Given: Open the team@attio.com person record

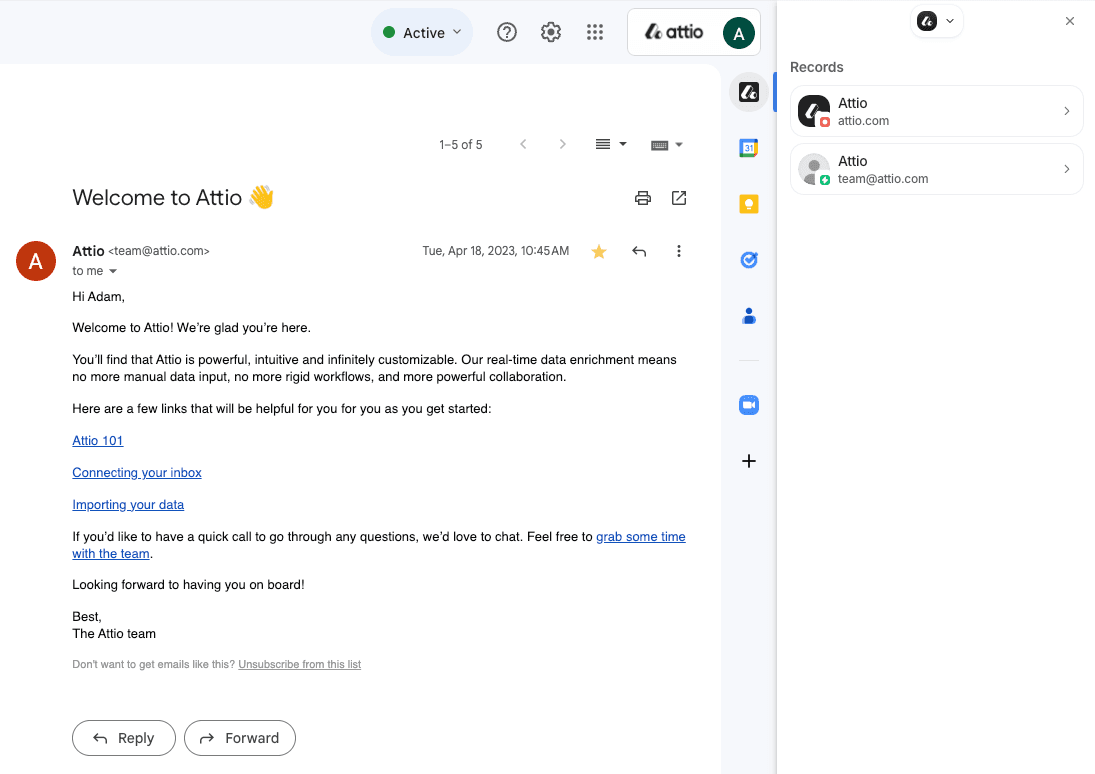Looking at the screenshot, I should pyautogui.click(x=936, y=169).
